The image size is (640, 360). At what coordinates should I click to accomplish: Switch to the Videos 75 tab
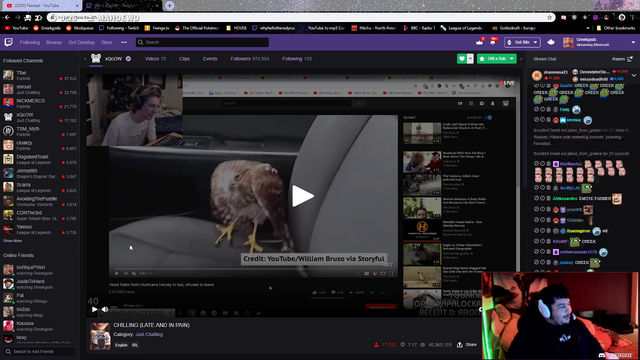click(155, 59)
